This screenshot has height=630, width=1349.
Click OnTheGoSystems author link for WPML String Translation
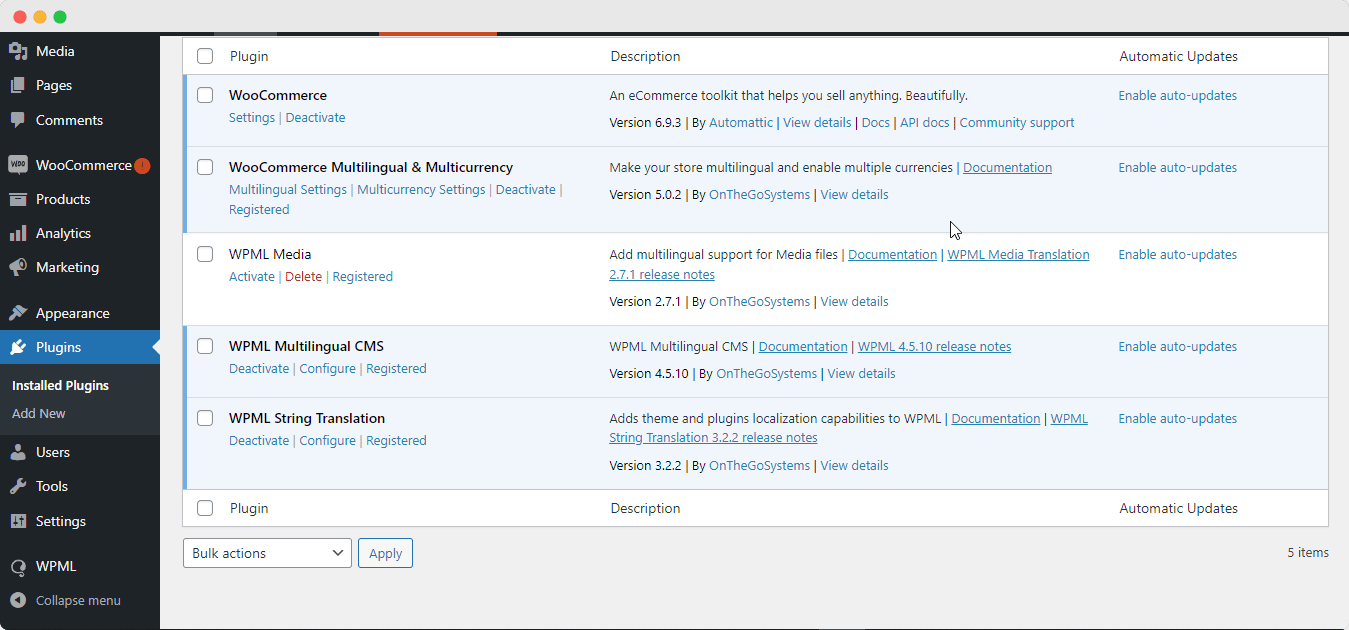pyautogui.click(x=759, y=465)
